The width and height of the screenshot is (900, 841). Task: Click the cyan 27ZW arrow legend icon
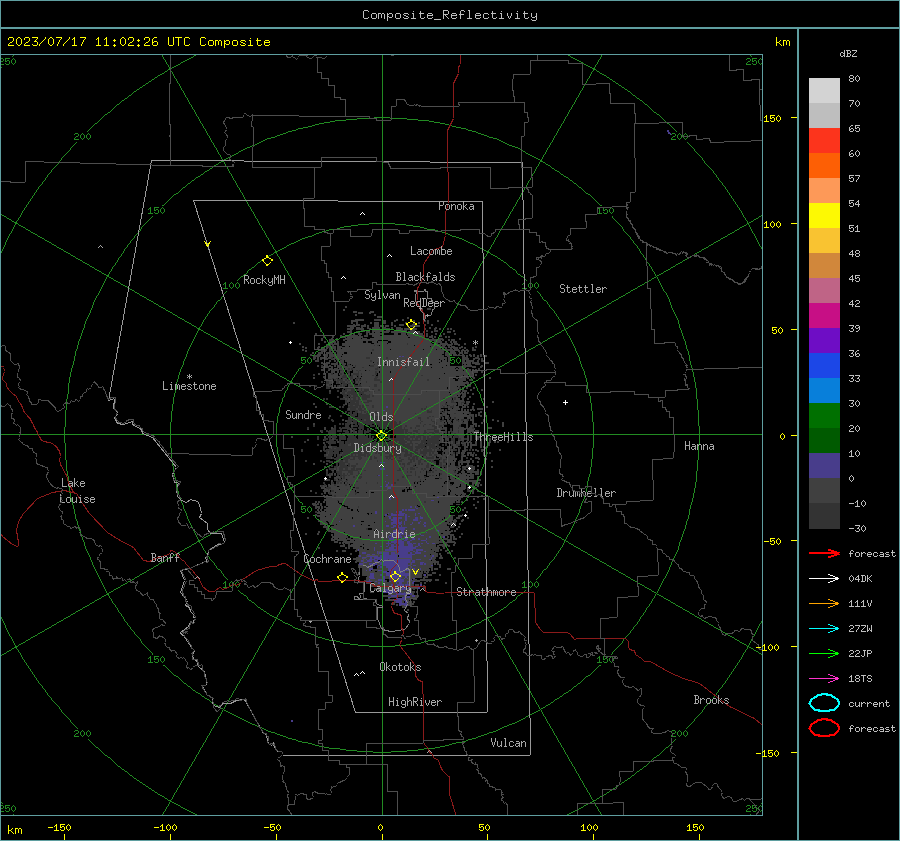[824, 629]
